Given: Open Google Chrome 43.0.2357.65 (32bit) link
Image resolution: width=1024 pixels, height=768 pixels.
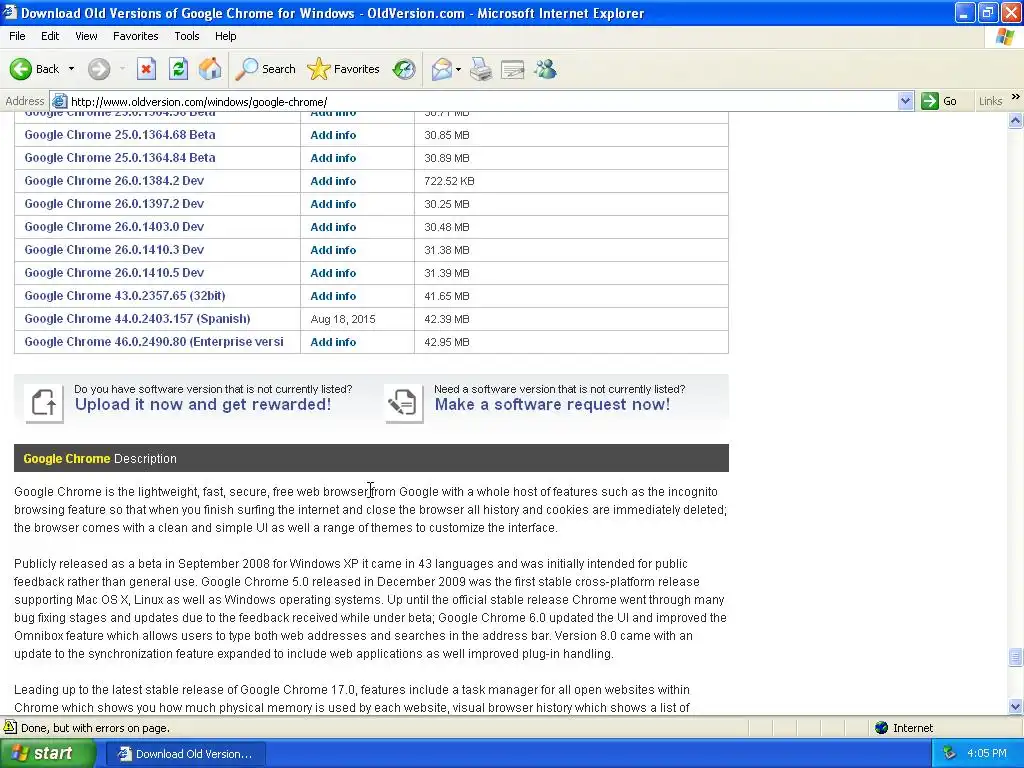Looking at the screenshot, I should click(125, 295).
